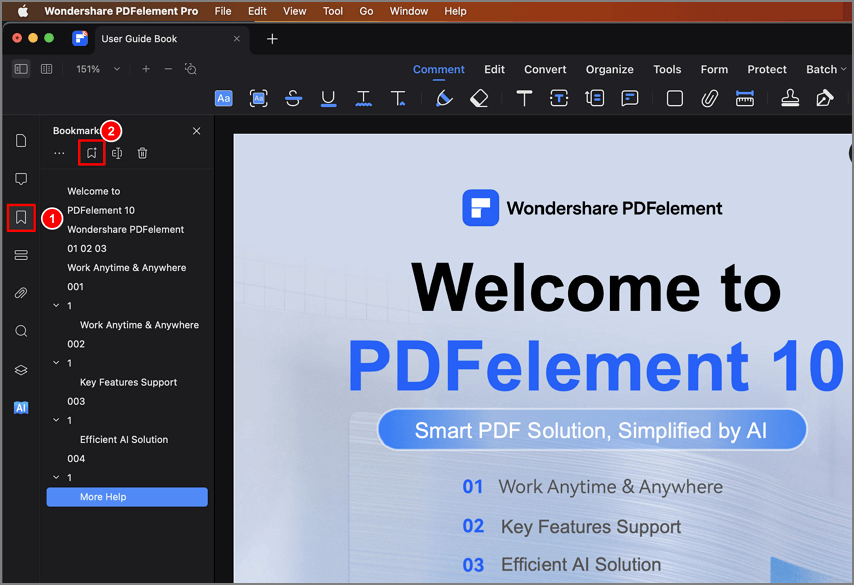Select the Underline tool
Image resolution: width=854 pixels, height=585 pixels.
tap(328, 99)
